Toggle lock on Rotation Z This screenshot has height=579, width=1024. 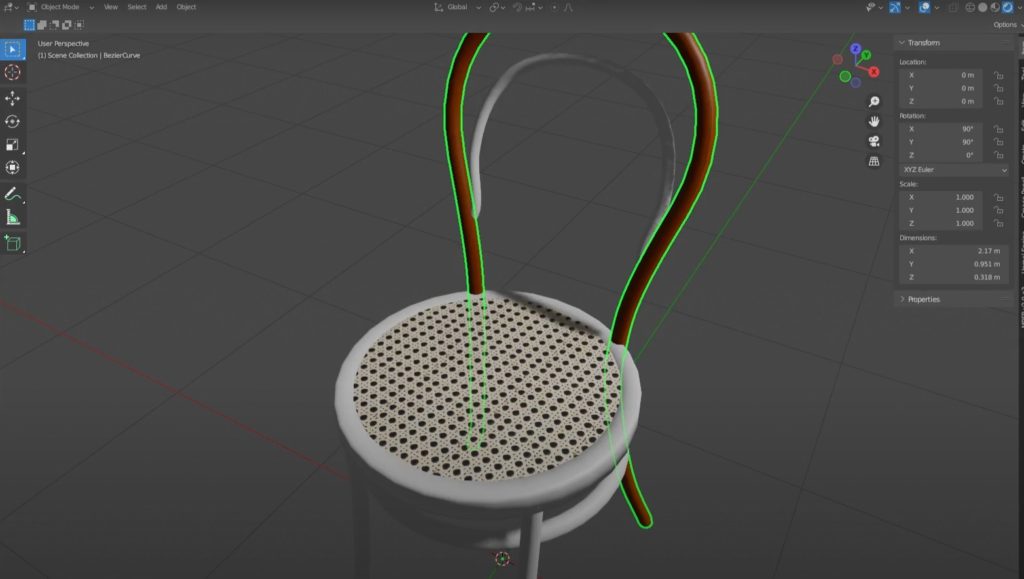click(x=998, y=155)
